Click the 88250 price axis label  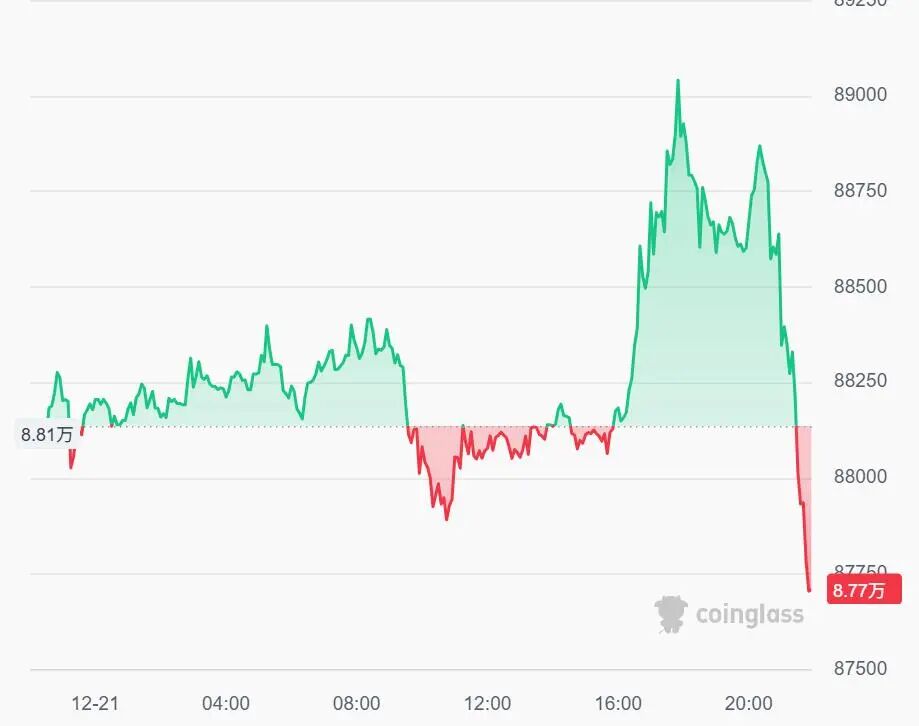[x=859, y=381]
